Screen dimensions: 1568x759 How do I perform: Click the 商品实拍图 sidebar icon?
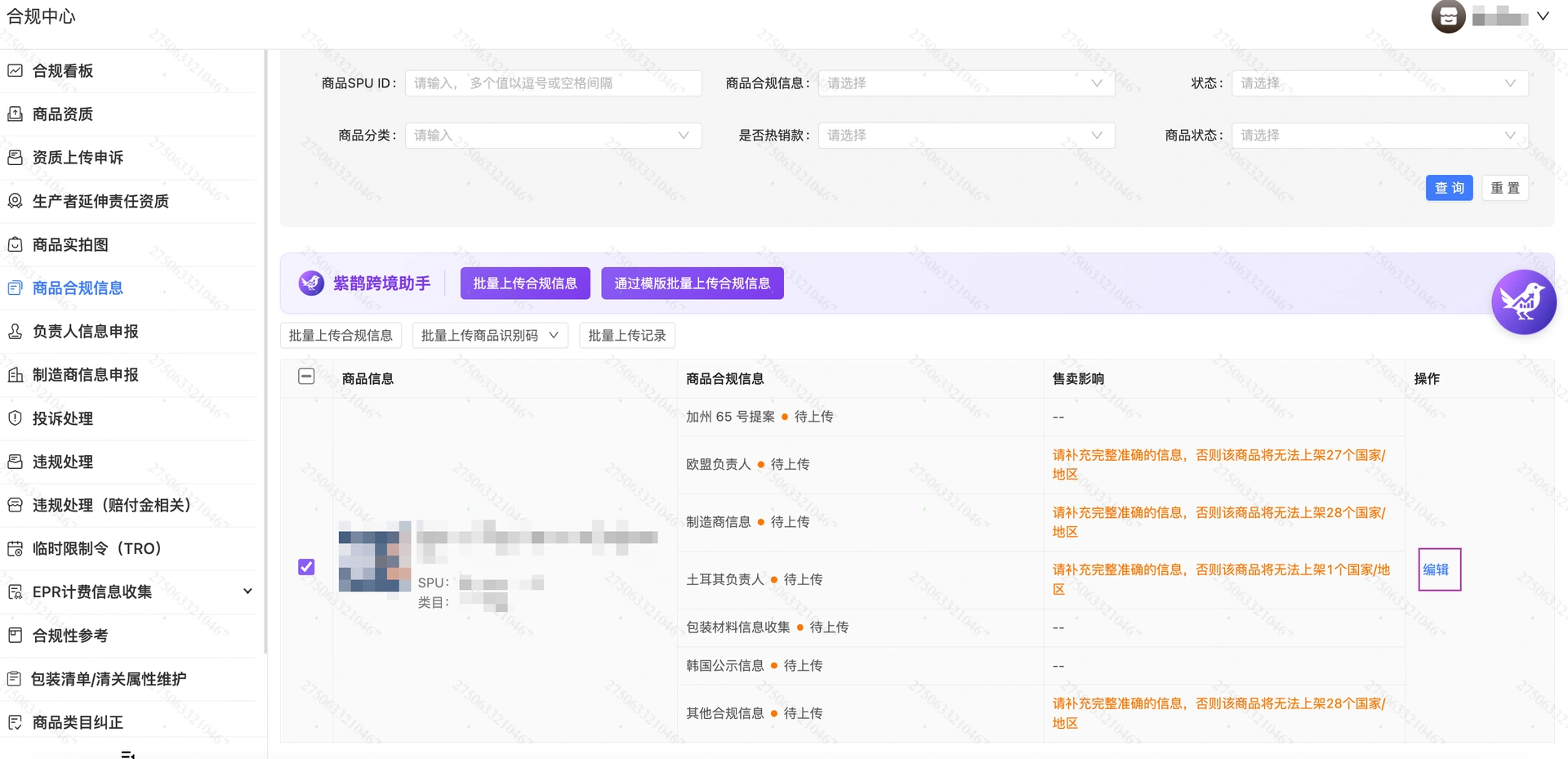pyautogui.click(x=15, y=243)
